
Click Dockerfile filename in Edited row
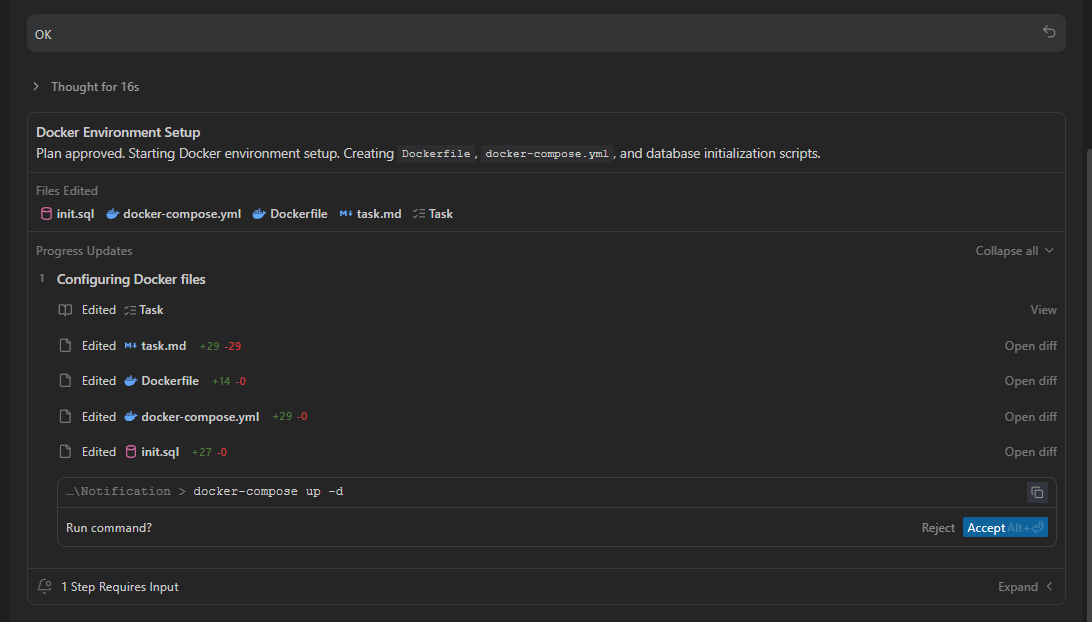pos(170,381)
